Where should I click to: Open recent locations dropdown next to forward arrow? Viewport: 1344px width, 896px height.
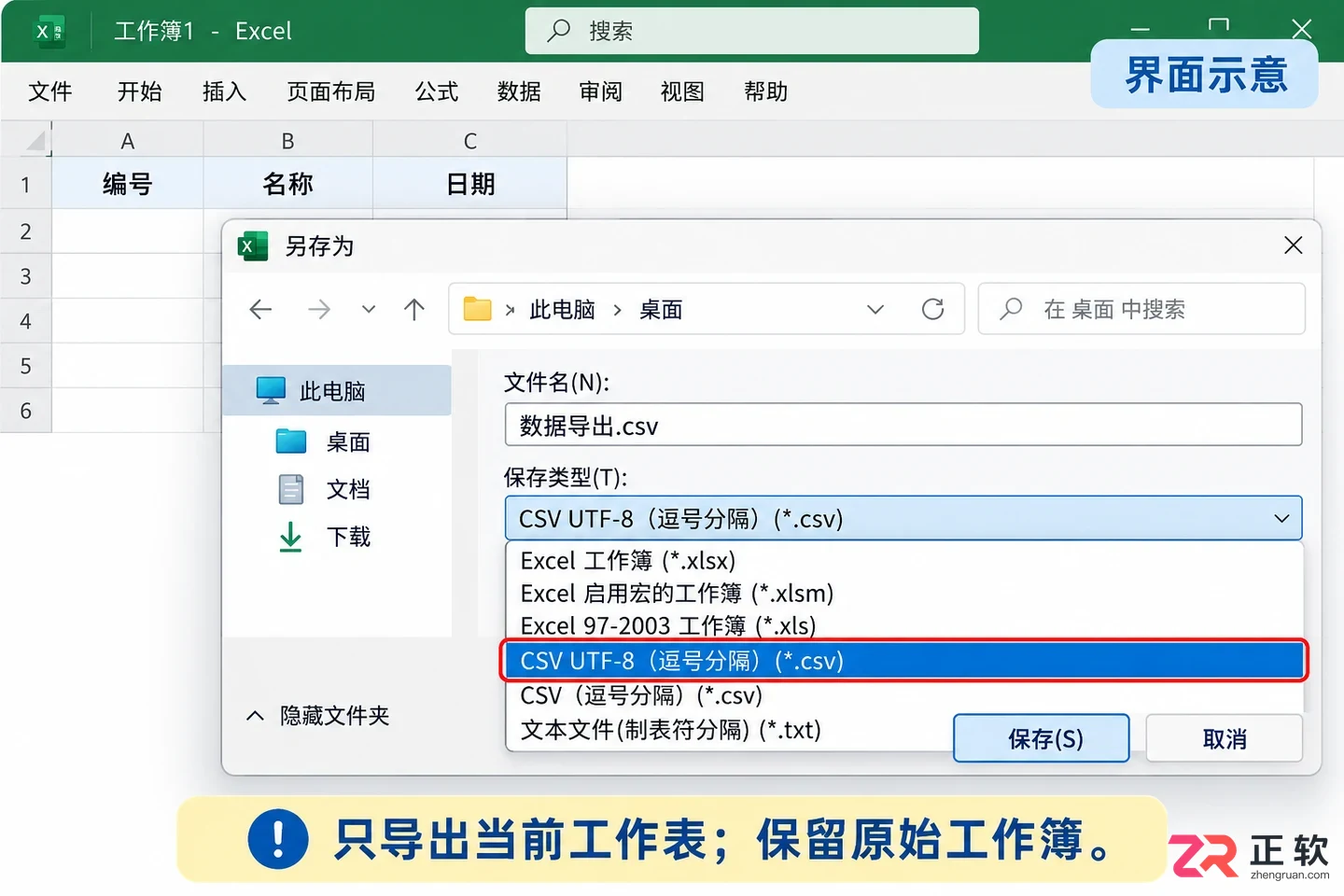click(x=369, y=310)
